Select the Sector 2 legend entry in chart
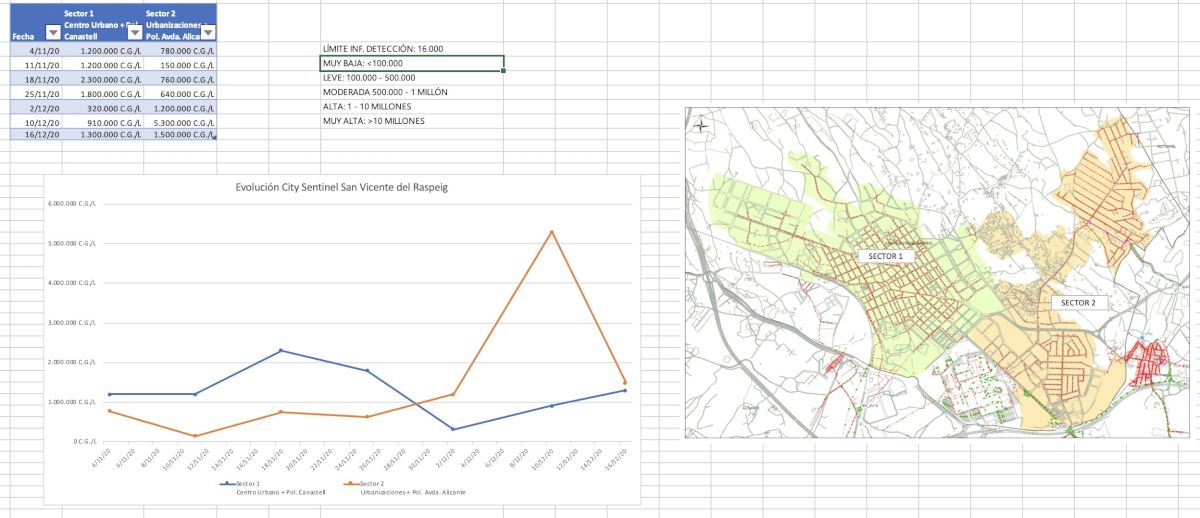 click(x=373, y=483)
